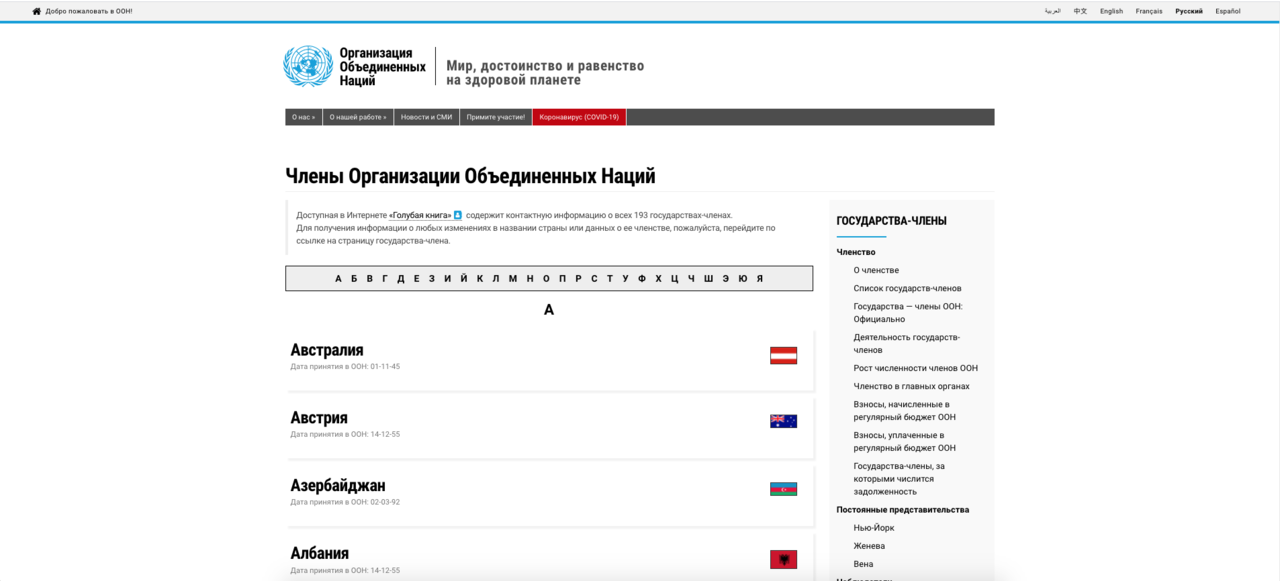
Task: Open «Деятельность государств-членов» sidebar link
Action: point(906,344)
